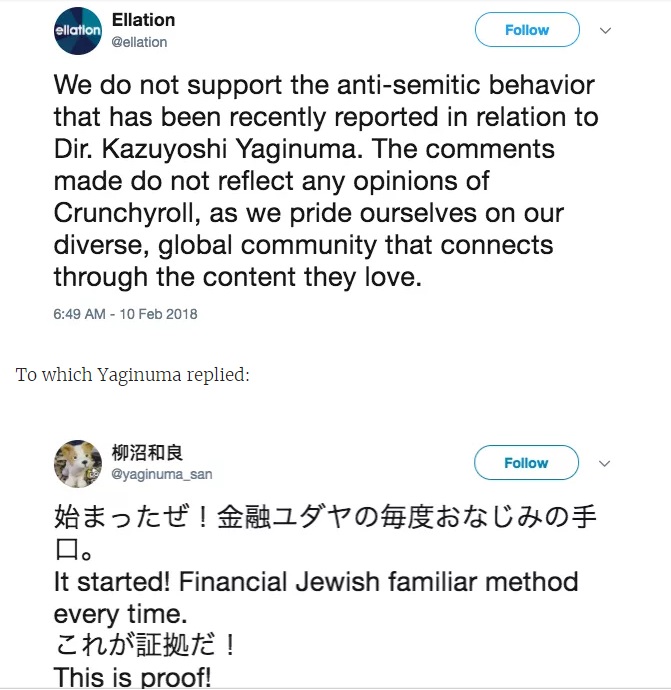Click the "It started! Financial Jewish" line
This screenshot has height=690, width=671.
point(316,581)
